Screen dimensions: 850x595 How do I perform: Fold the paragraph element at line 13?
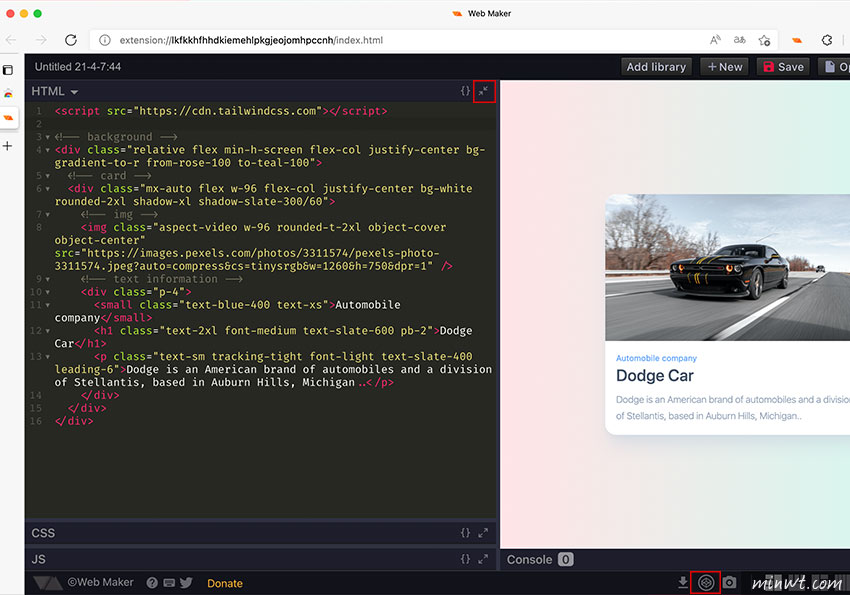tap(48, 357)
